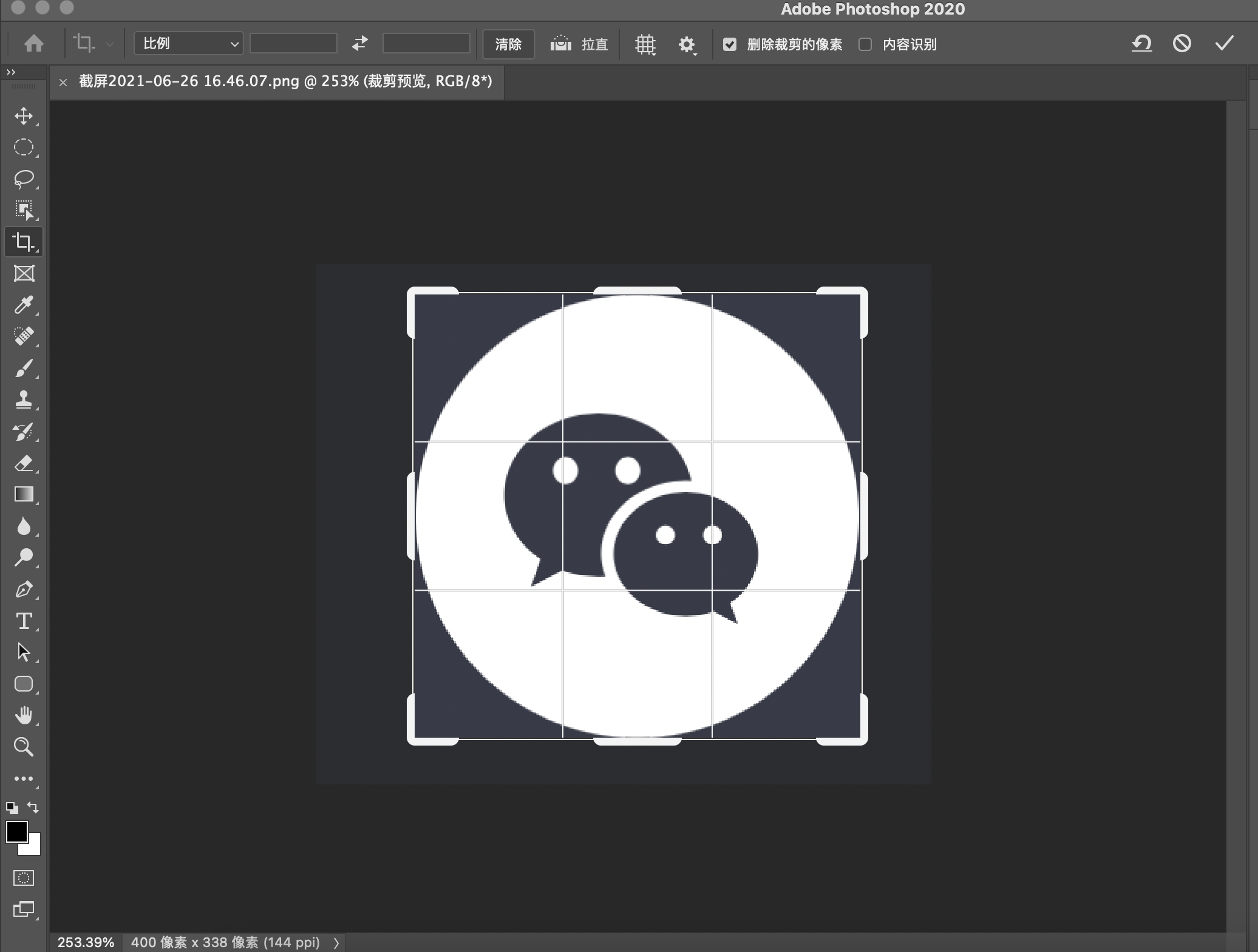Swap foreground and background colors
Image resolution: width=1258 pixels, height=952 pixels.
point(33,807)
